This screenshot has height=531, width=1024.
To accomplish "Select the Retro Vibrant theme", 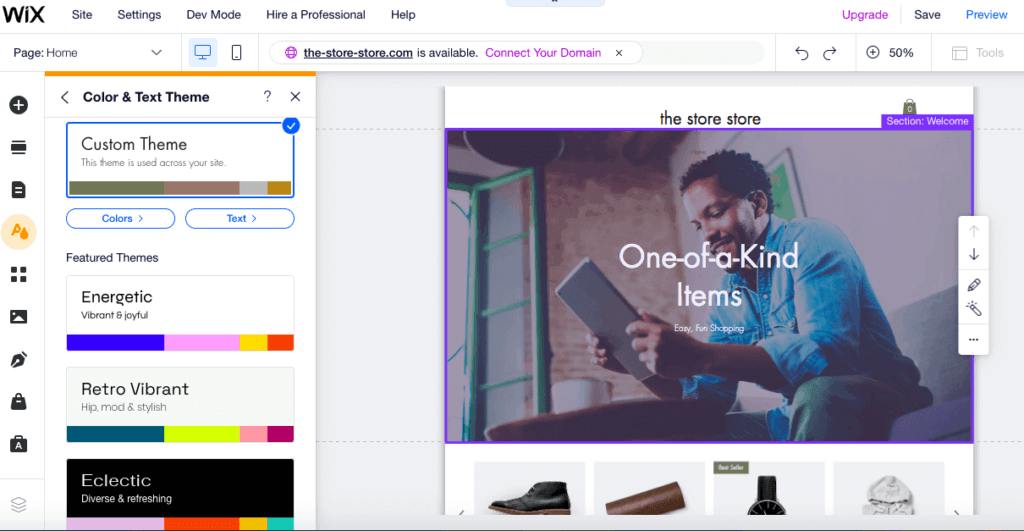I will coord(180,405).
